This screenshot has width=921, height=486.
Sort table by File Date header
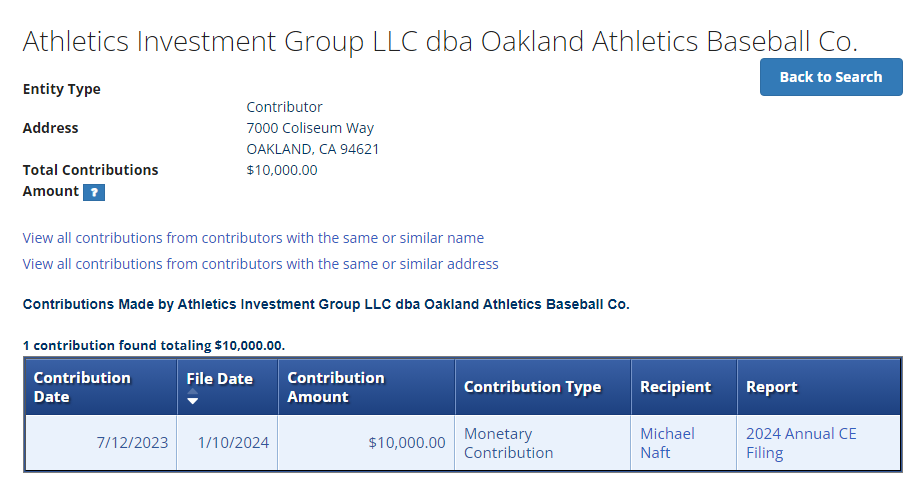219,379
